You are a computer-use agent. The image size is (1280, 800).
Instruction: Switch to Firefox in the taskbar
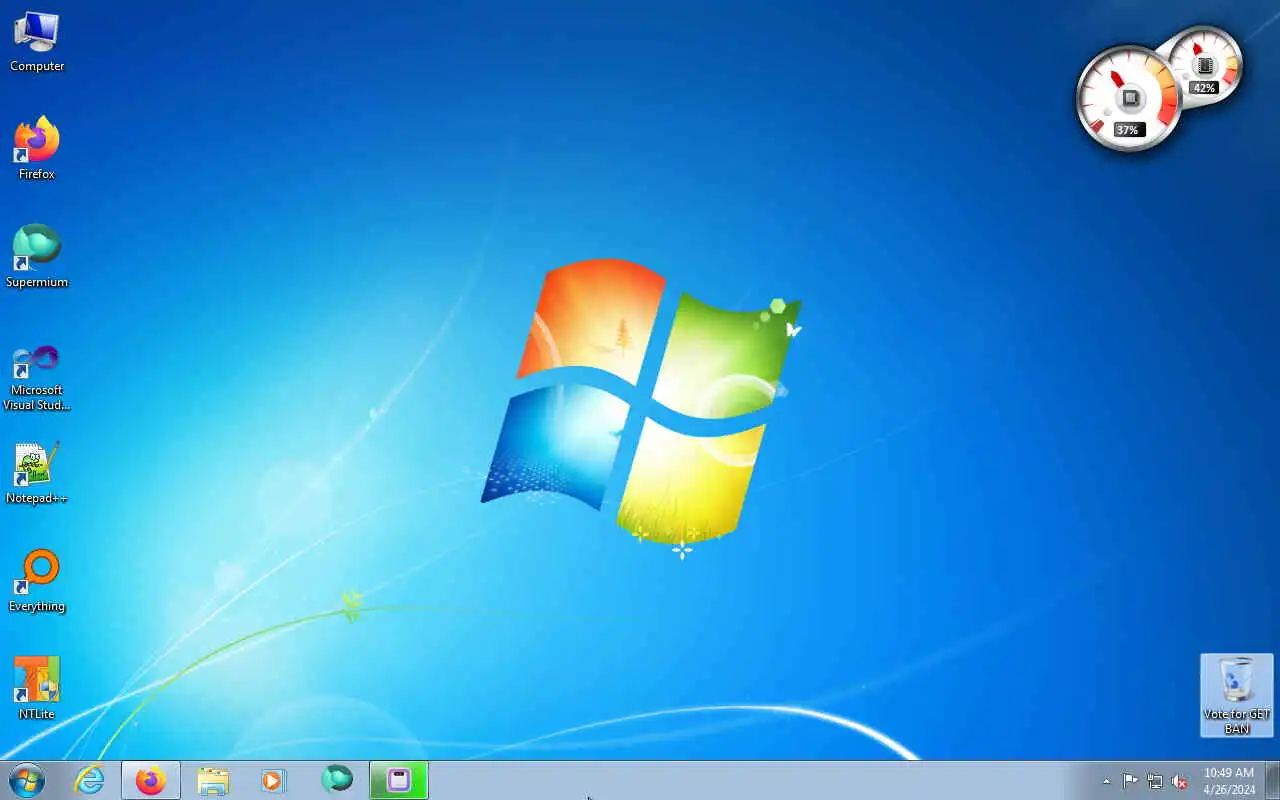pyautogui.click(x=151, y=780)
